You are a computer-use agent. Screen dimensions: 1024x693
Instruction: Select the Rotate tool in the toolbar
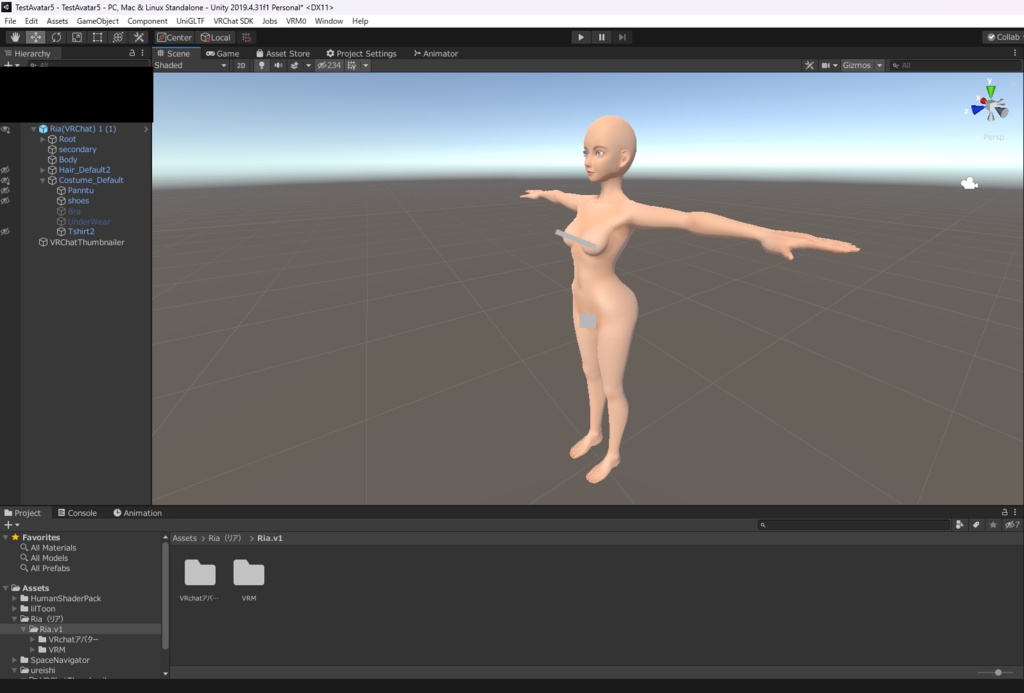point(56,37)
